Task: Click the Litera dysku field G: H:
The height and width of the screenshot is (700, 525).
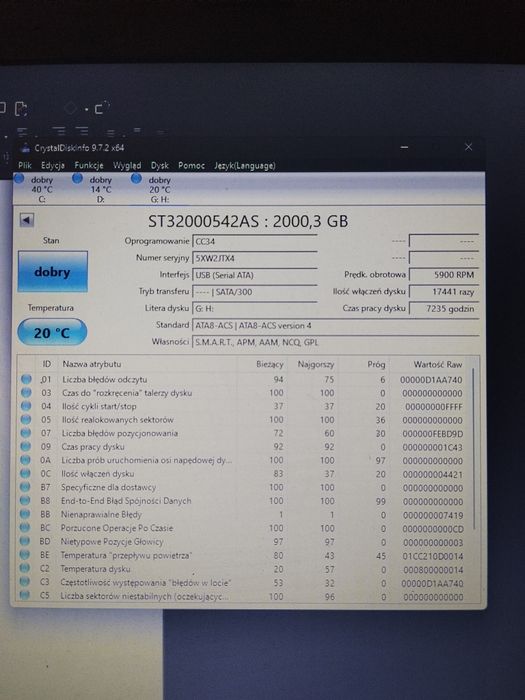Action: pyautogui.click(x=254, y=308)
